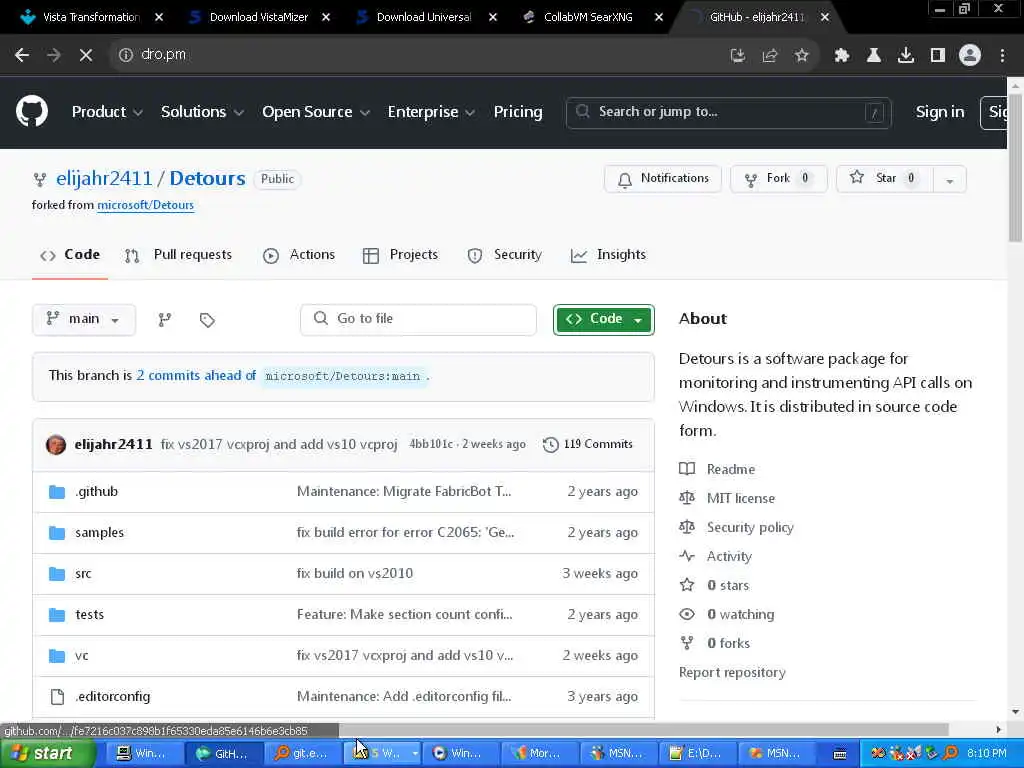The width and height of the screenshot is (1024, 768).
Task: Expand the Open Source menu
Action: coord(316,112)
